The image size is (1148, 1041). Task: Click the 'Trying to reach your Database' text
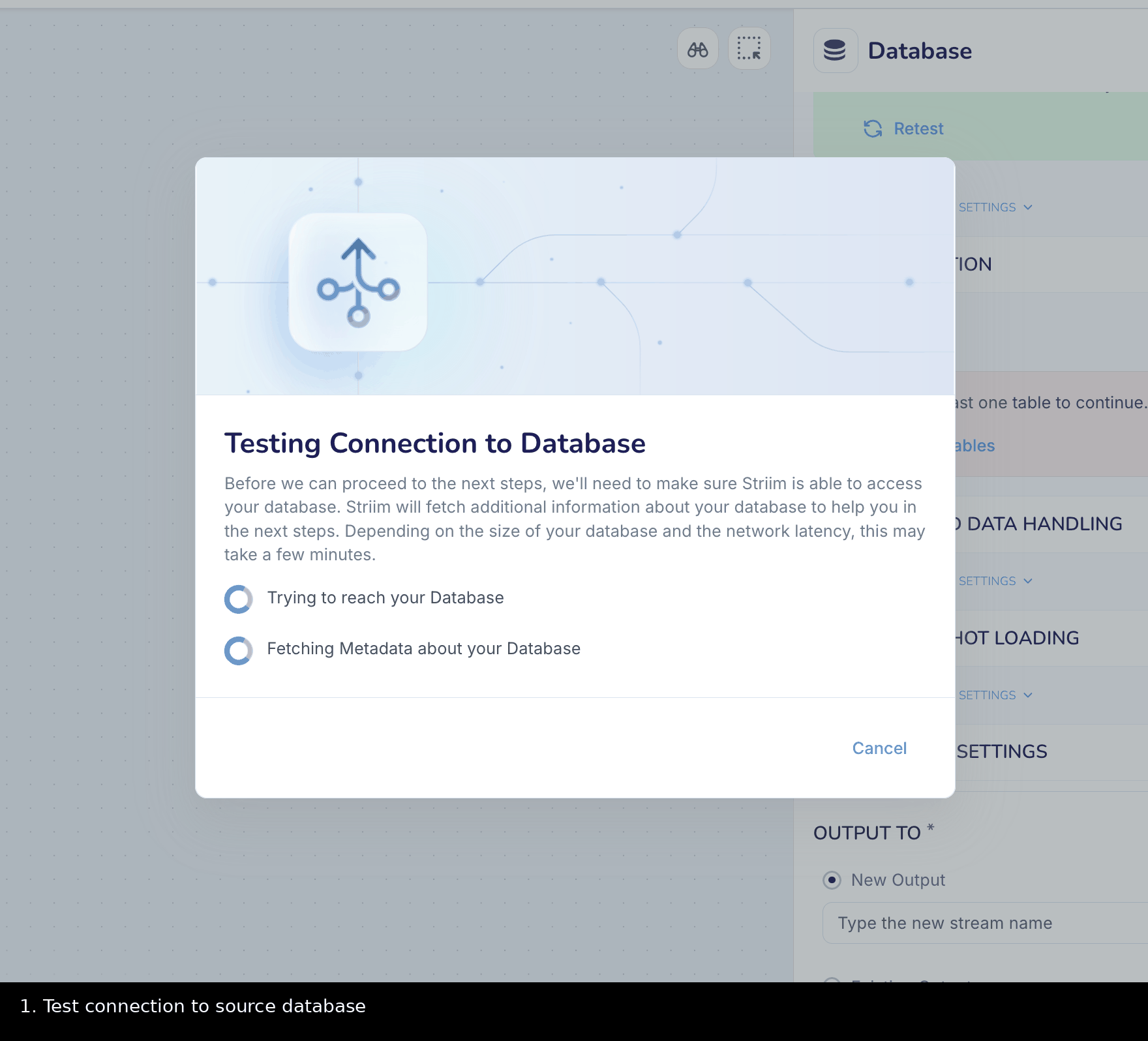(x=385, y=598)
